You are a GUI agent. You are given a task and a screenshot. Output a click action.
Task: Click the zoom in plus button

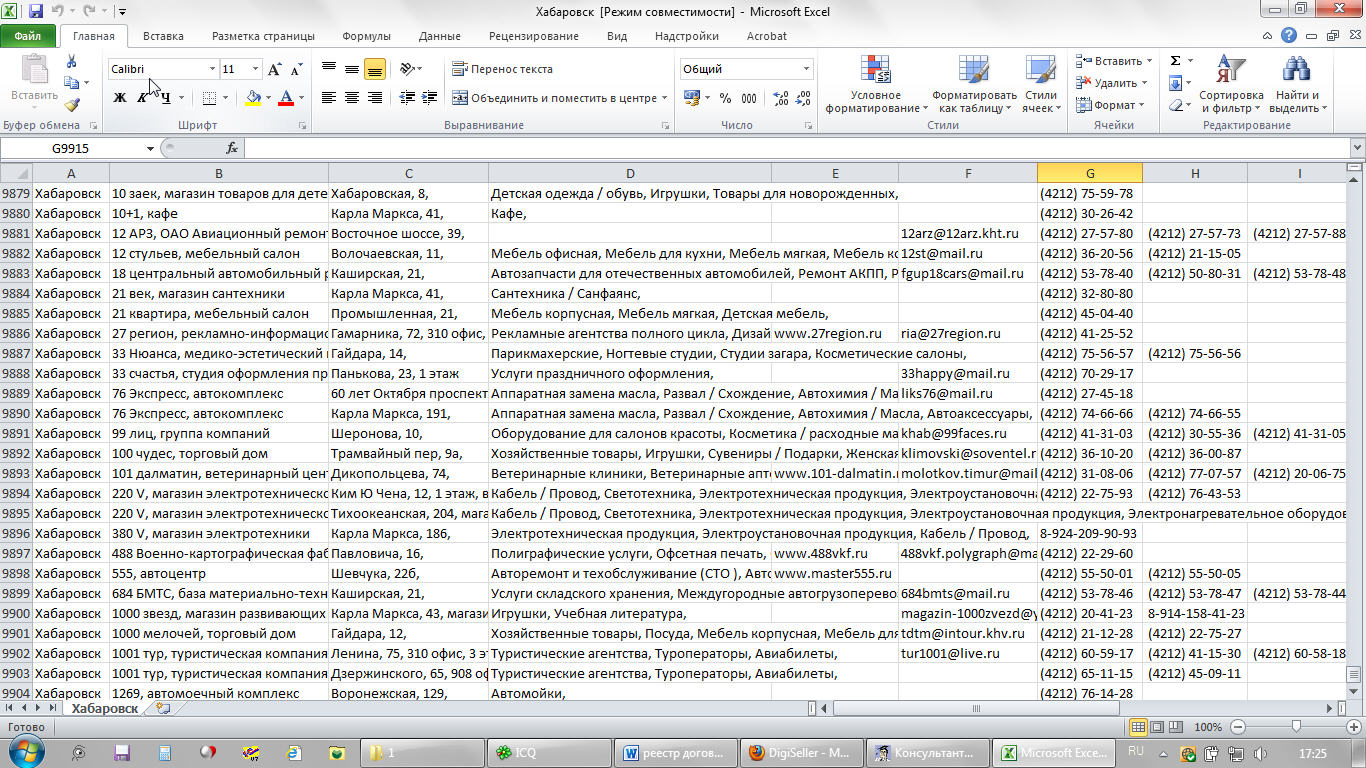(x=1353, y=727)
